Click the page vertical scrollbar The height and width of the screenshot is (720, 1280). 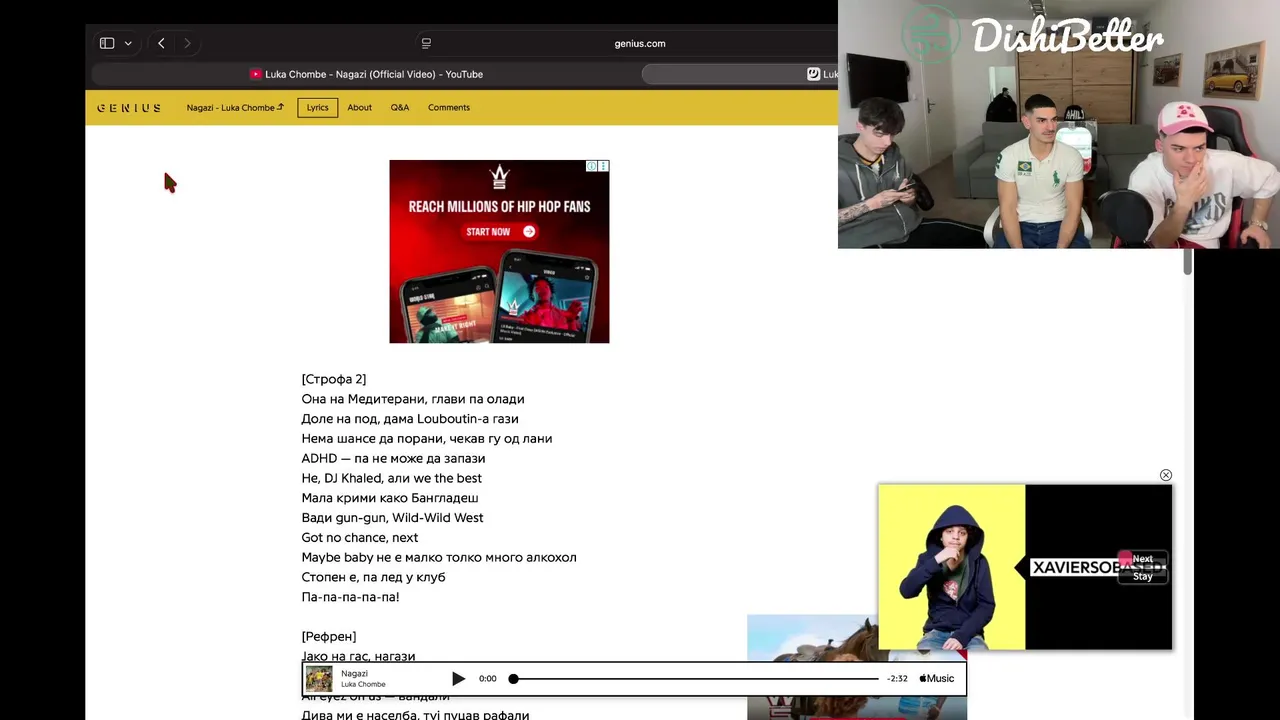[x=1188, y=262]
